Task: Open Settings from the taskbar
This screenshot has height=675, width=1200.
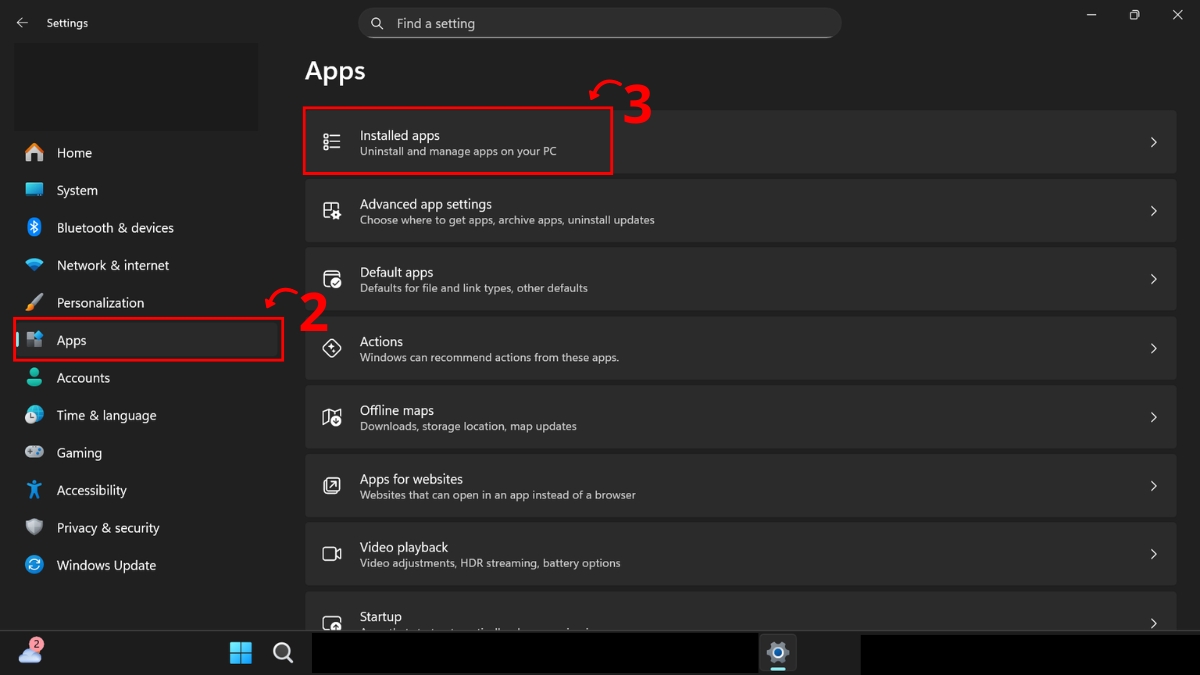Action: tap(778, 653)
